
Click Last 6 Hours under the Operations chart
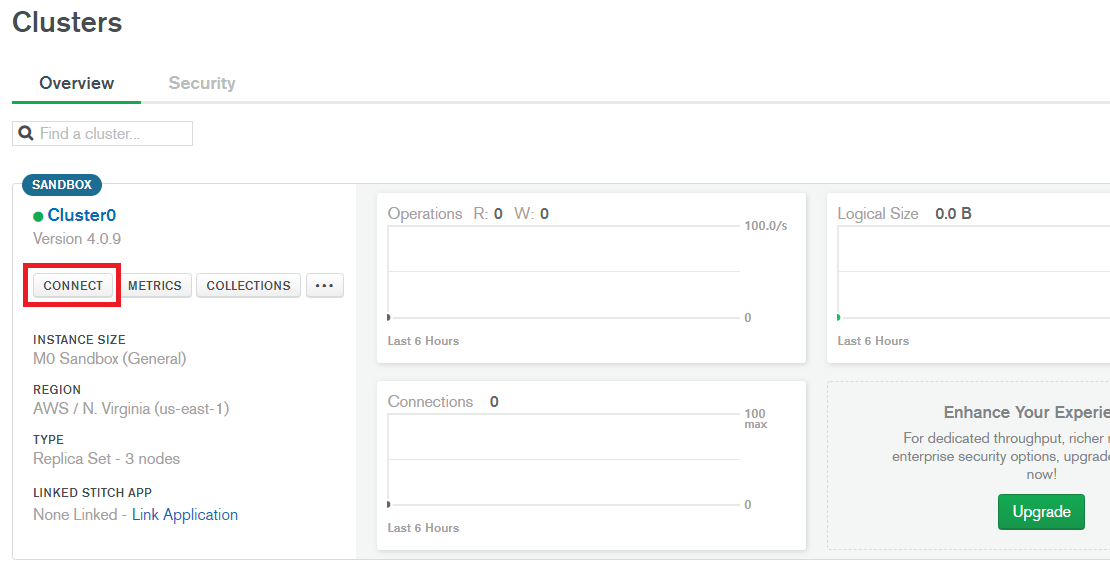tap(423, 341)
